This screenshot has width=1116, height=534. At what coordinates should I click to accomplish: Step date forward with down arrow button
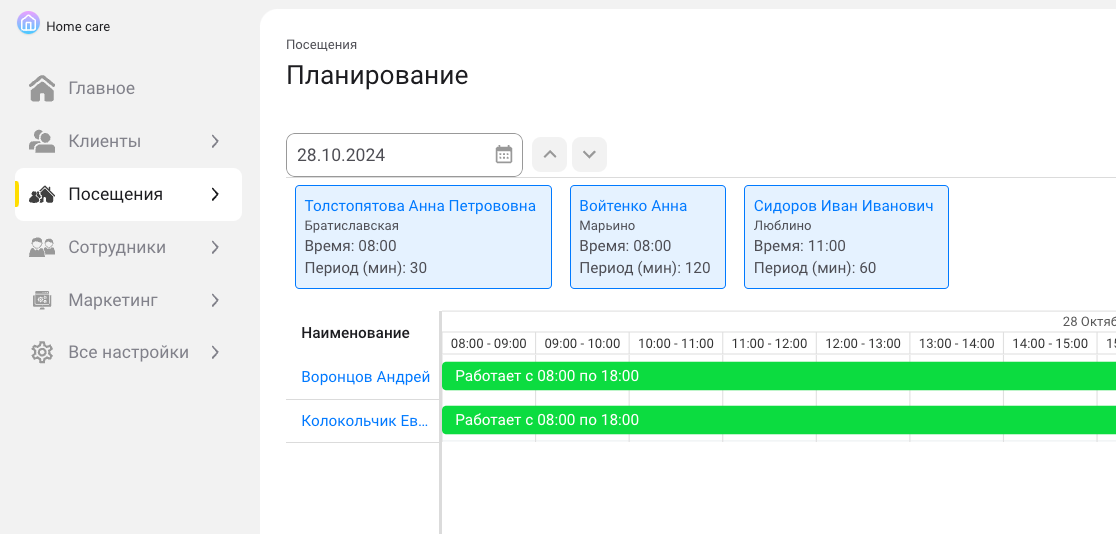click(x=589, y=155)
